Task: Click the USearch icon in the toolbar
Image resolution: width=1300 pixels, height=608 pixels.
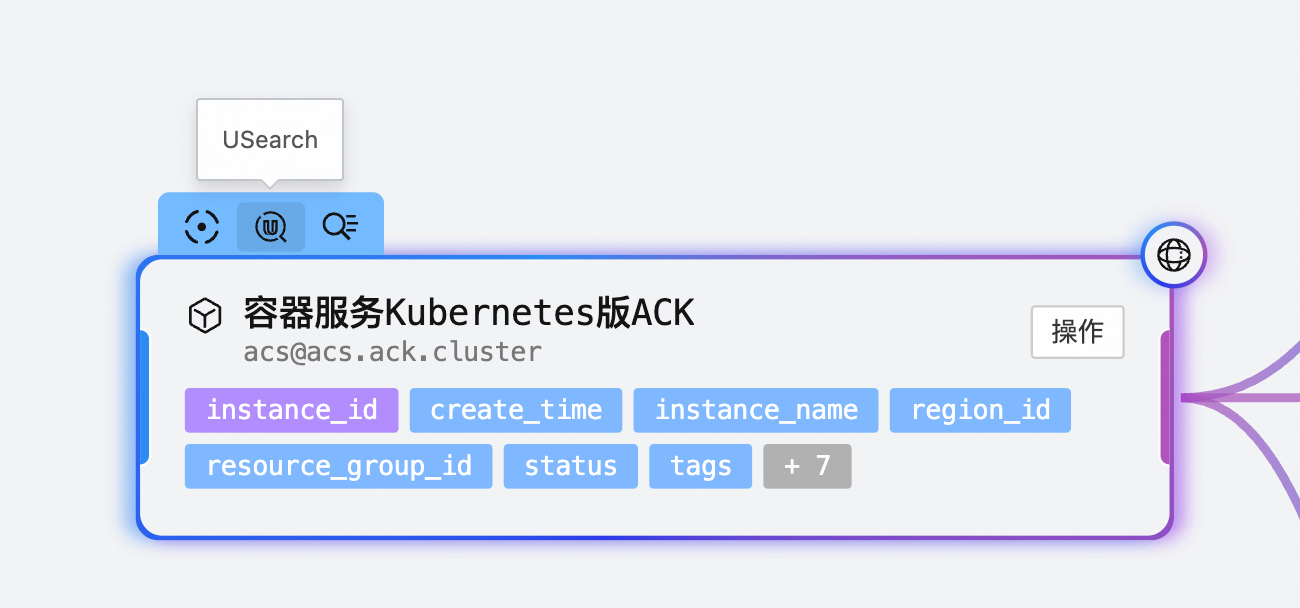Action: [x=271, y=227]
